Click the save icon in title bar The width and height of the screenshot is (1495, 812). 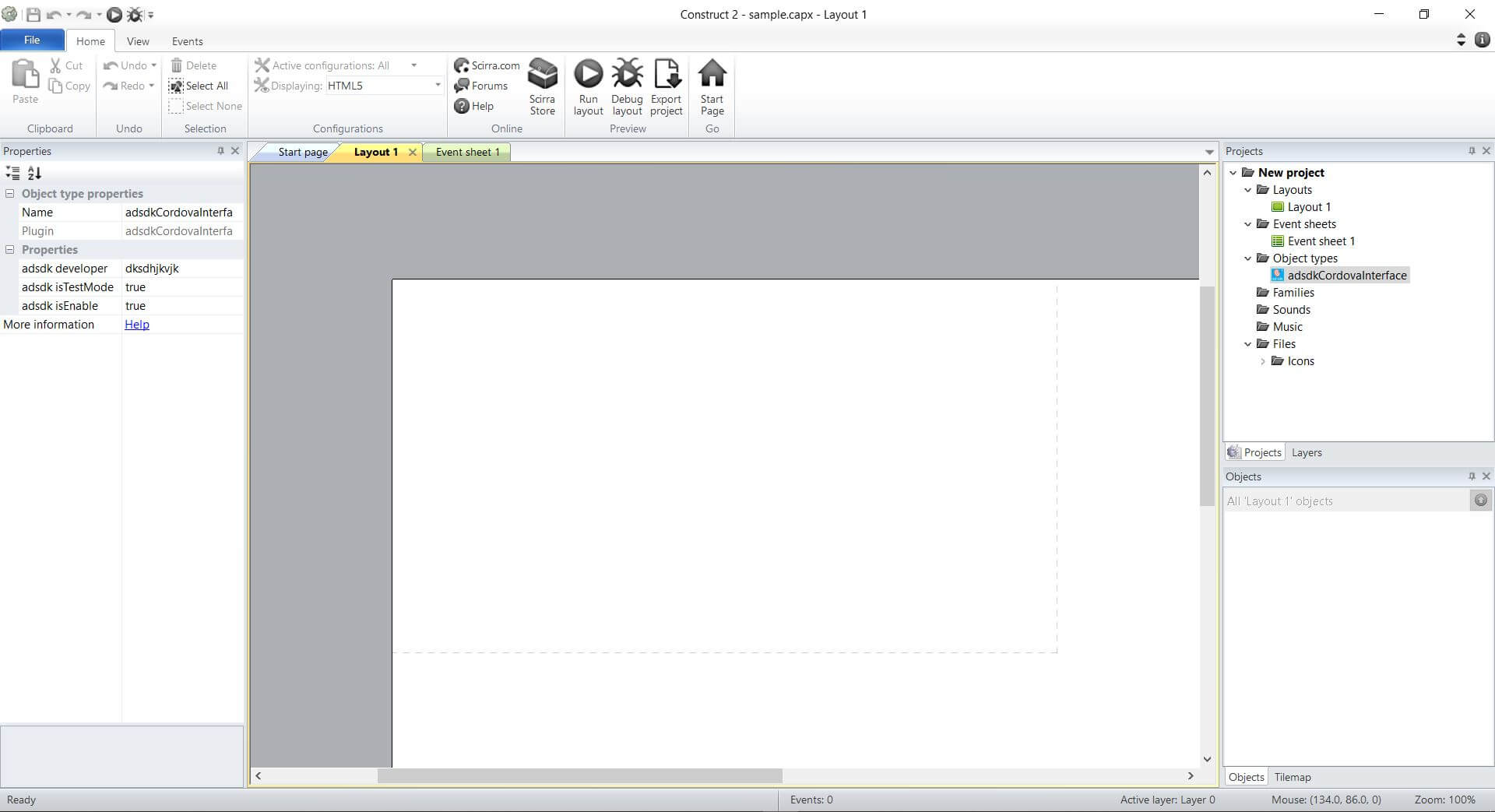click(33, 14)
